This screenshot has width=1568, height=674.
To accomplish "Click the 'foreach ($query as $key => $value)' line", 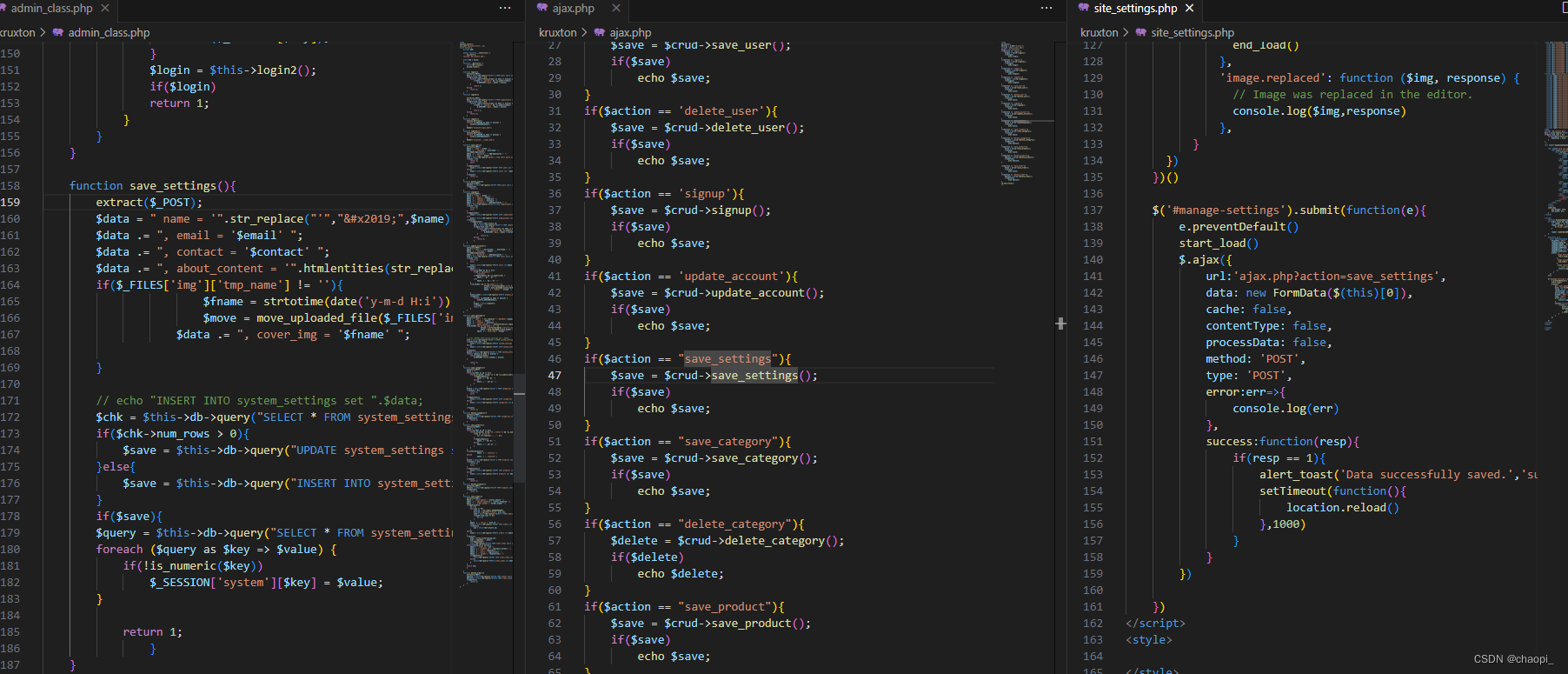I will [216, 550].
